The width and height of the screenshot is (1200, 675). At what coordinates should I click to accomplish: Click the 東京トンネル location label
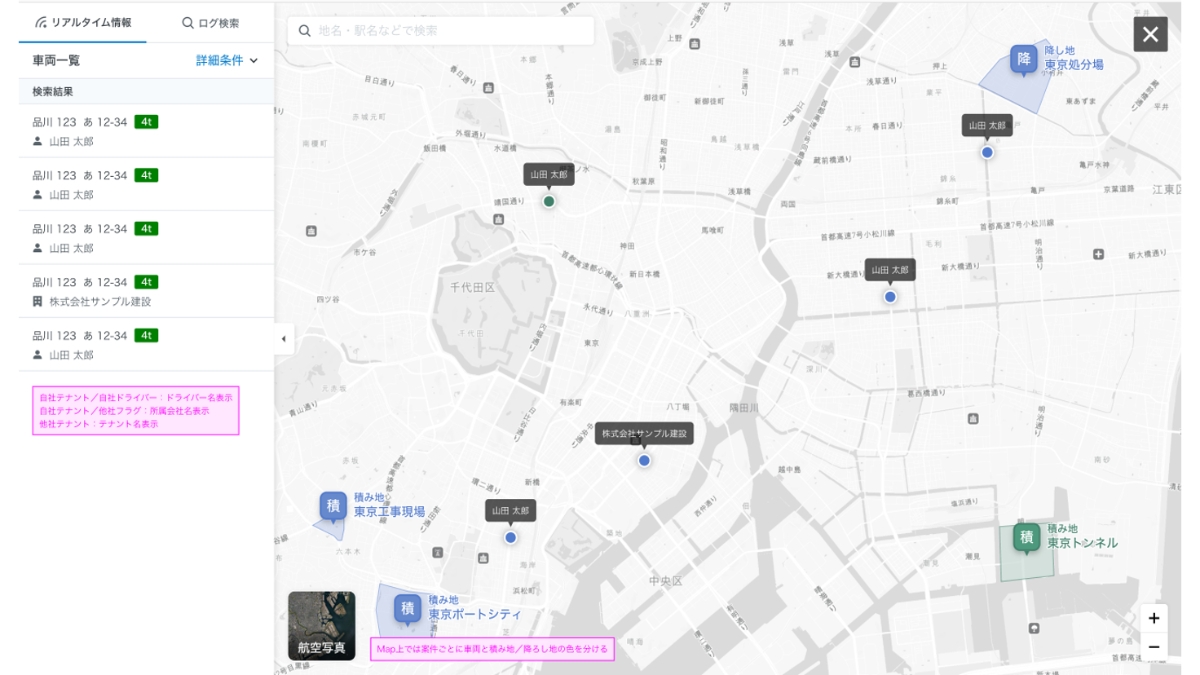coord(1083,543)
